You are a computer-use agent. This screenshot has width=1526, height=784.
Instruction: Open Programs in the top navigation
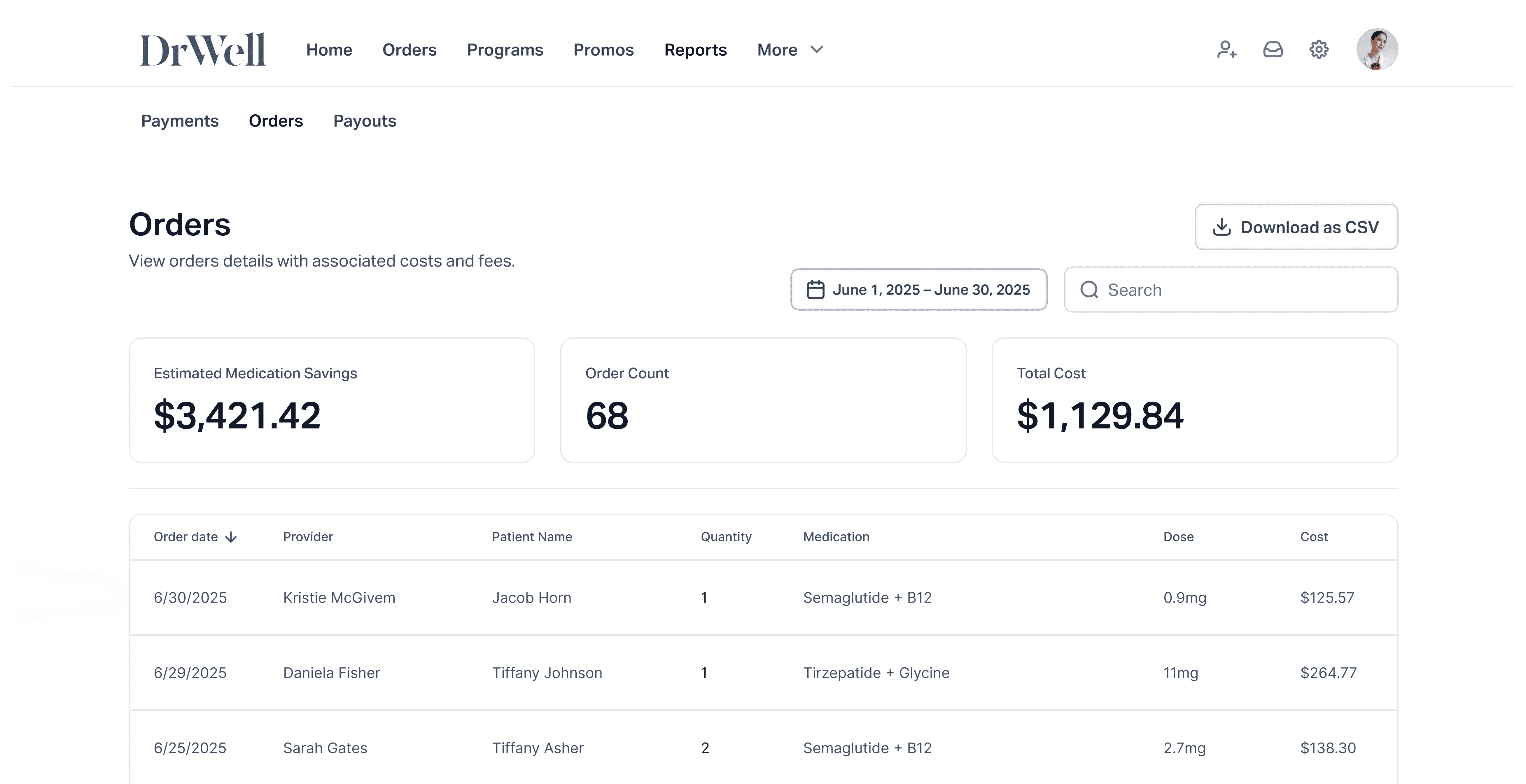click(x=505, y=50)
